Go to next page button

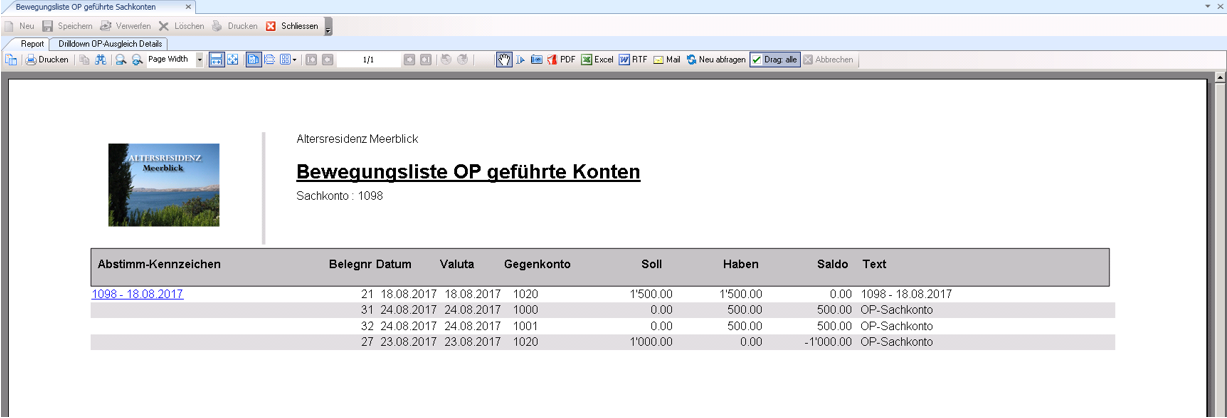409,60
